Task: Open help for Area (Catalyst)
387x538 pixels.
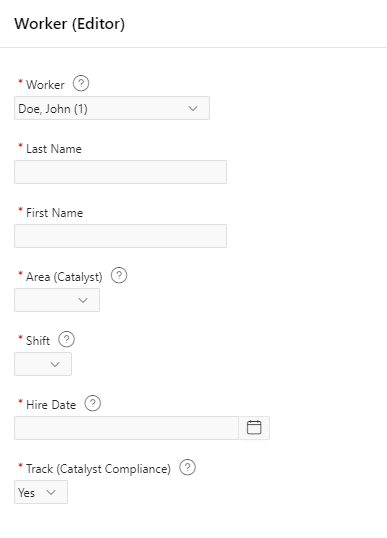Action: tap(119, 276)
